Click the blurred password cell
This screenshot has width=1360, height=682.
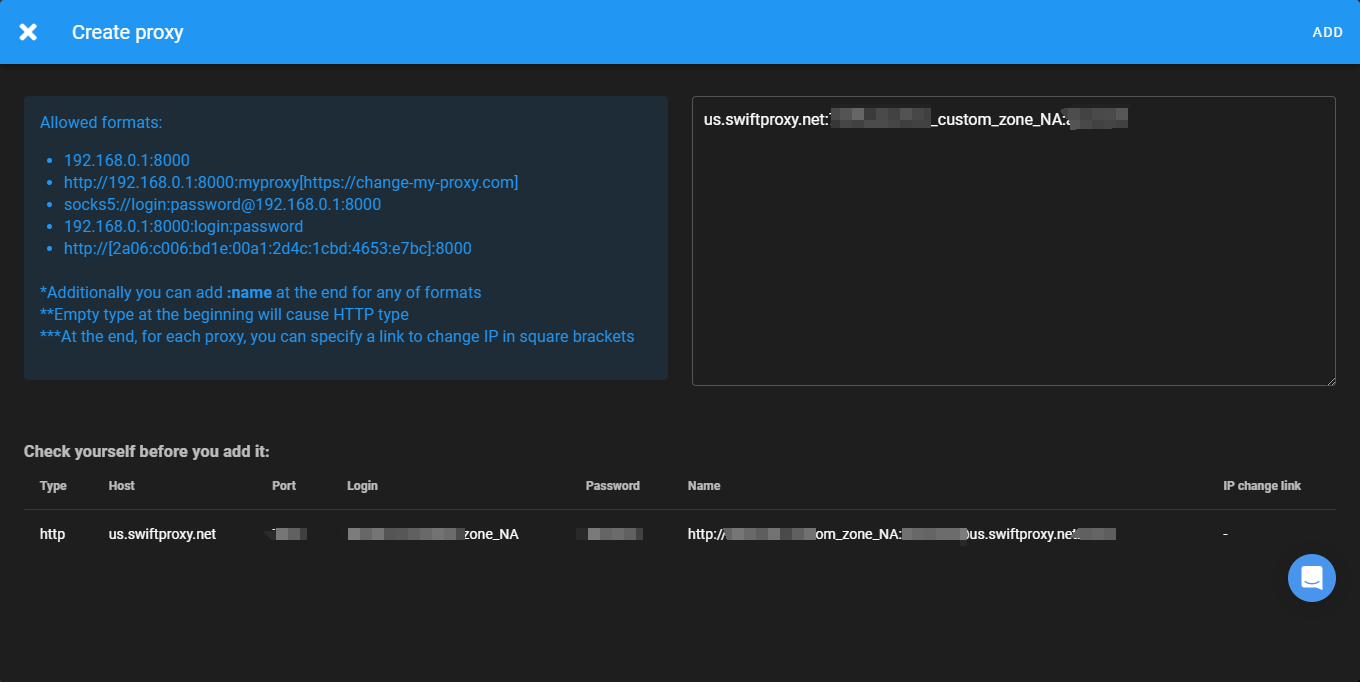610,534
